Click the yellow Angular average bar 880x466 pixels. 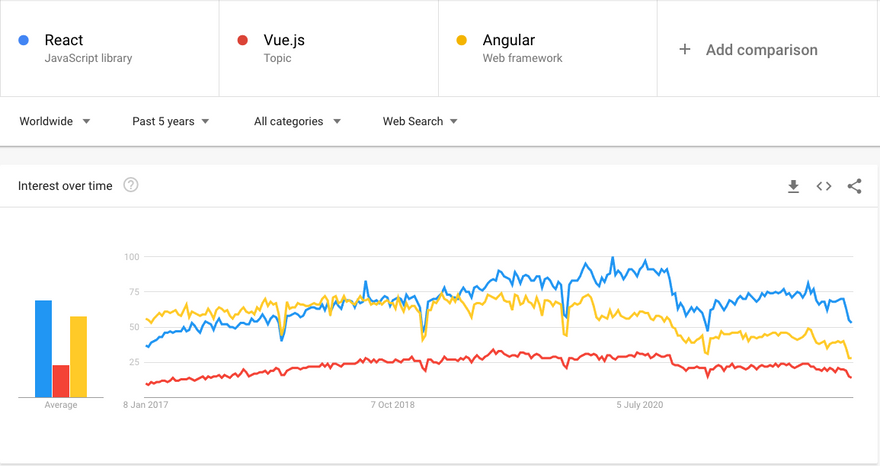point(78,356)
